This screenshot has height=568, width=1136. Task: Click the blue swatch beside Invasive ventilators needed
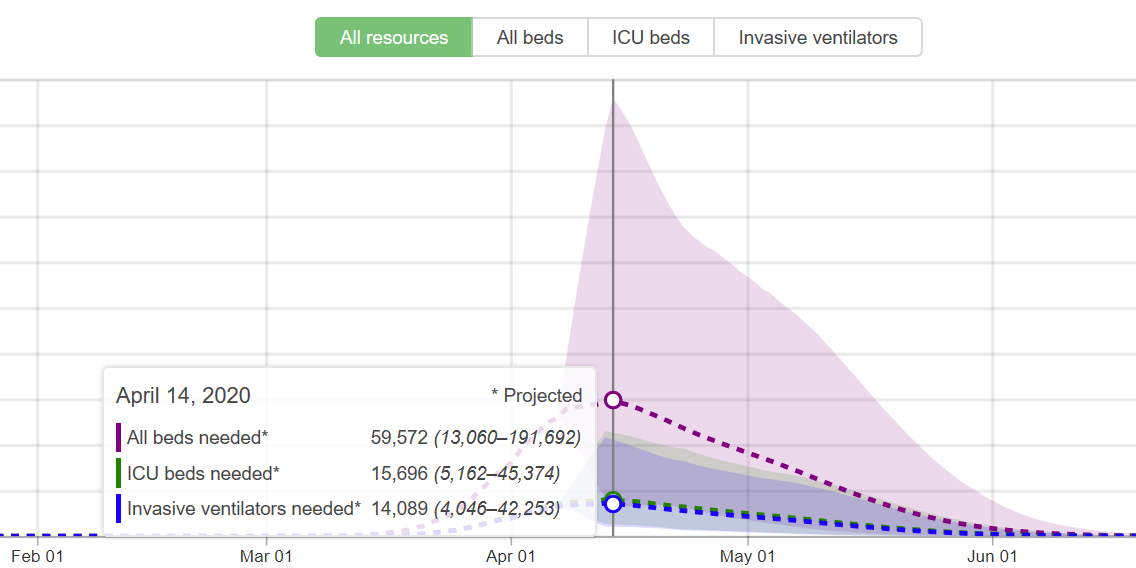pos(119,508)
